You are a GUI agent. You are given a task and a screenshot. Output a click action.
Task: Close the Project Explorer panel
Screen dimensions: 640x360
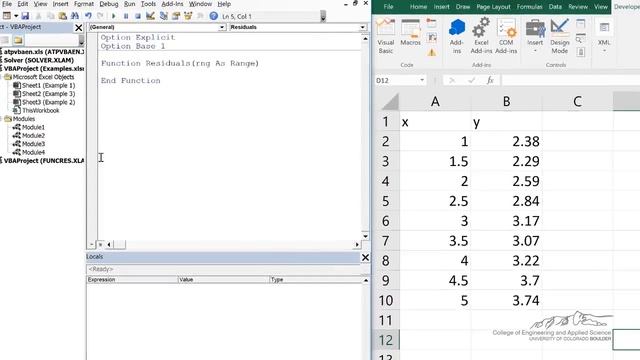coord(79,27)
